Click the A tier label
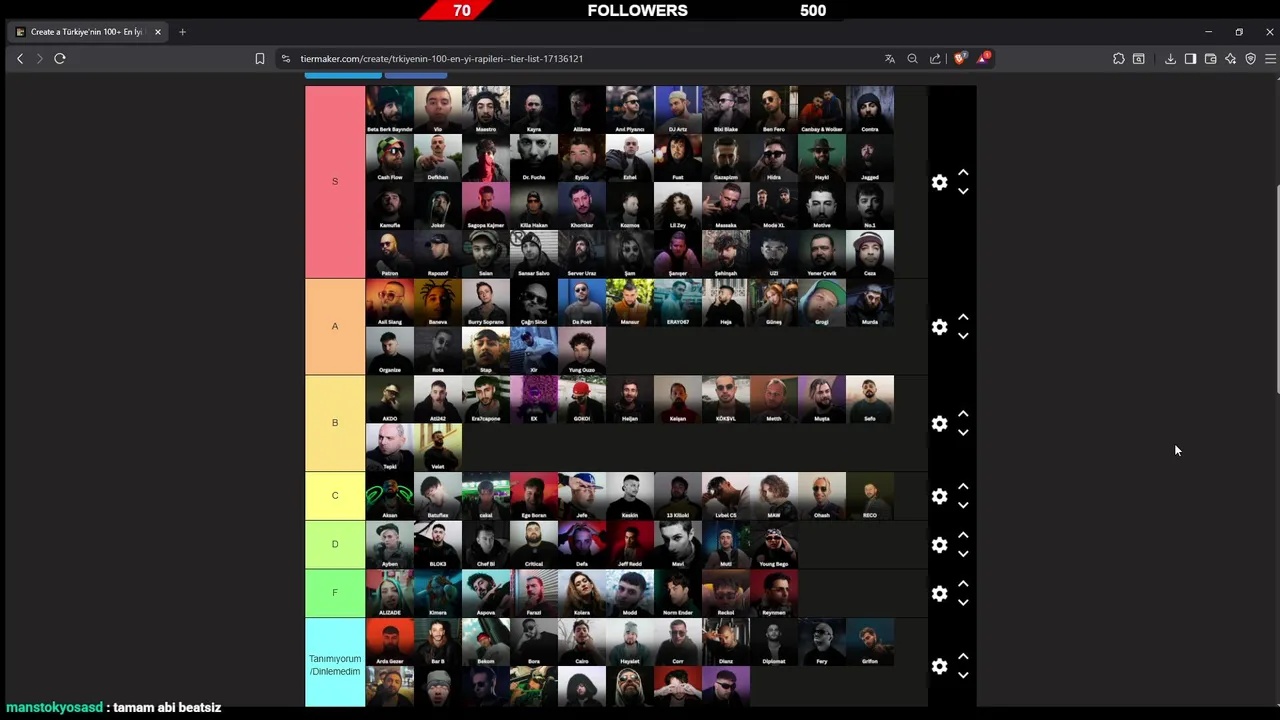 (x=335, y=327)
